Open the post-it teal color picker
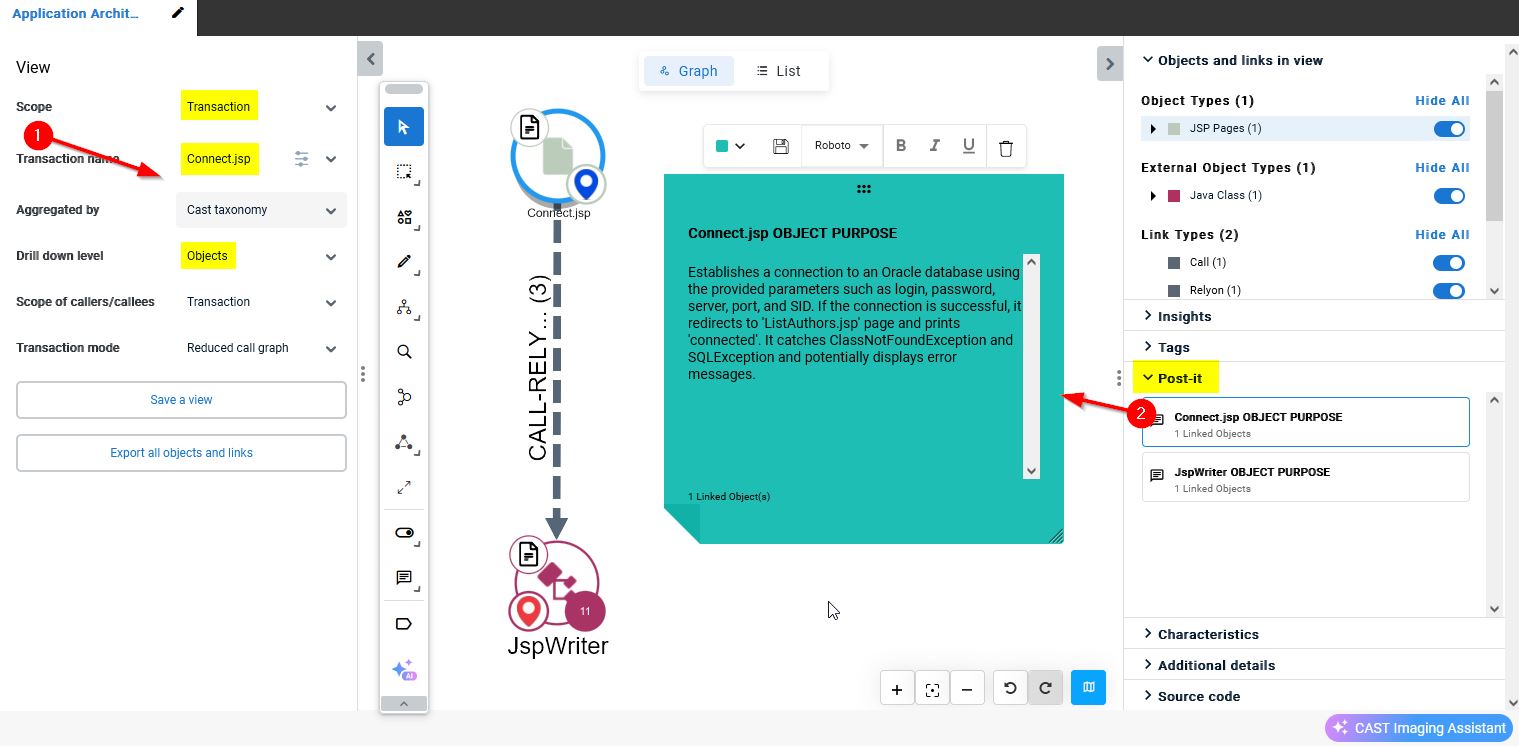The height and width of the screenshot is (746, 1519). click(x=730, y=146)
